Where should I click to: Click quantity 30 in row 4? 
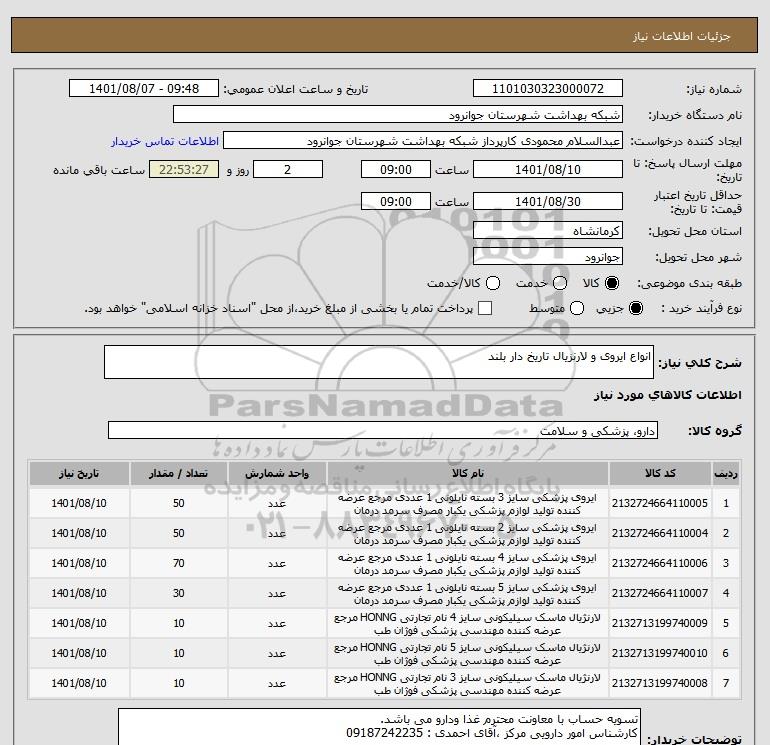tap(178, 593)
